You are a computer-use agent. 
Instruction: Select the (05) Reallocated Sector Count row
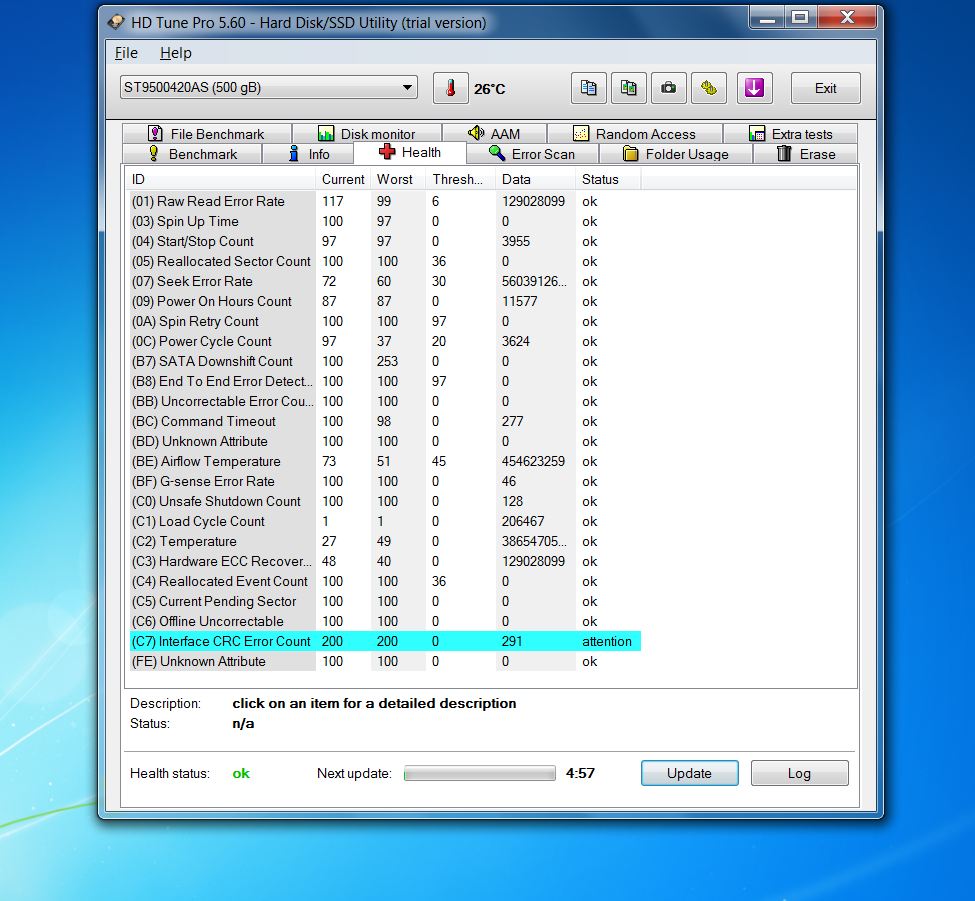click(x=385, y=261)
